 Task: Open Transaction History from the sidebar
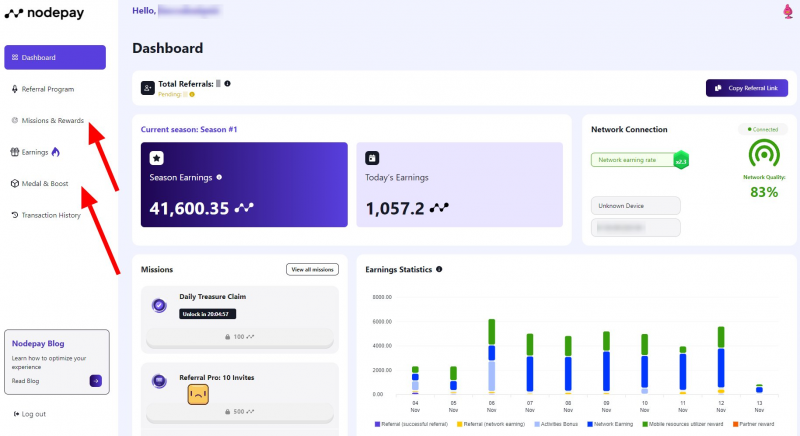click(x=50, y=214)
